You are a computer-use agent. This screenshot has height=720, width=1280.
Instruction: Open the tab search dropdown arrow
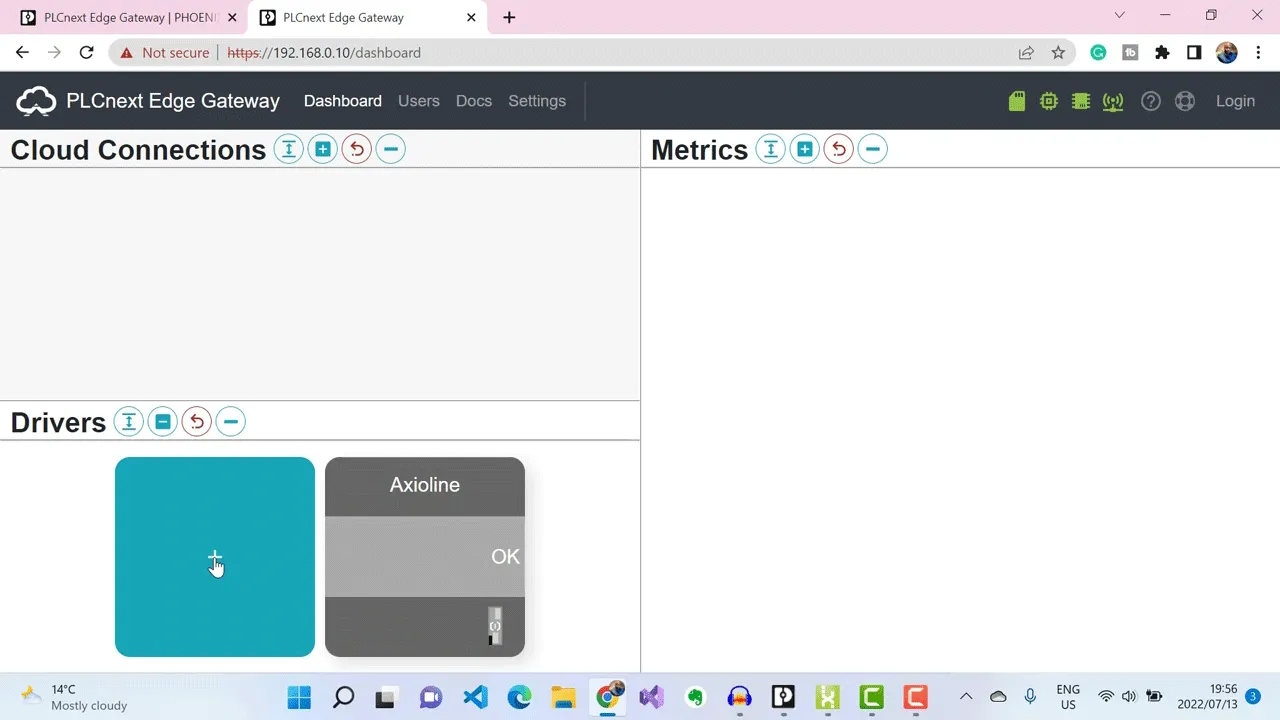pos(1120,15)
